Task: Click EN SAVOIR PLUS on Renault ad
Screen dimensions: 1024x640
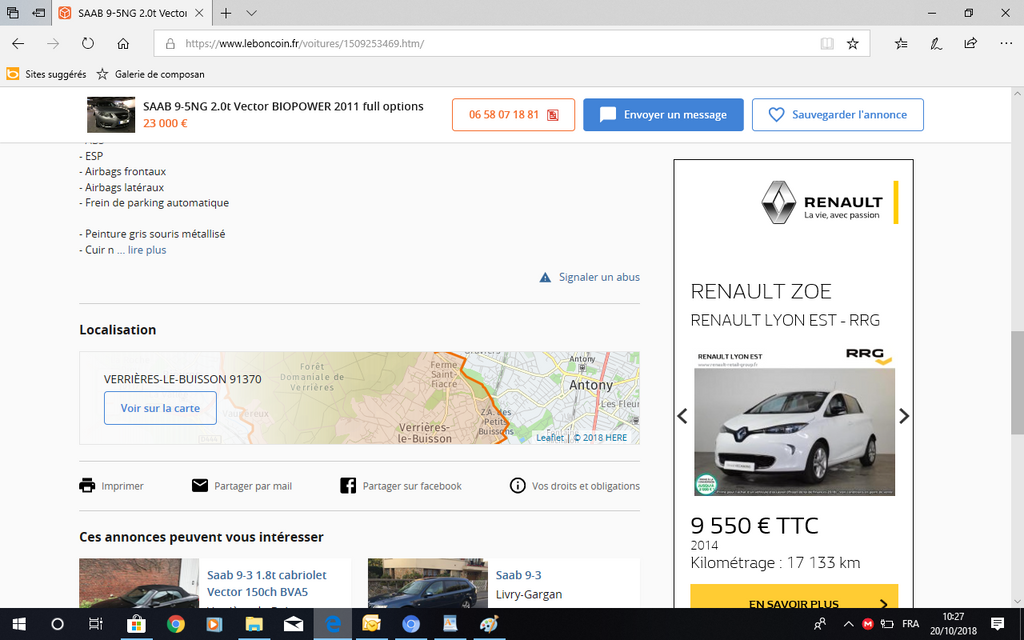Action: pyautogui.click(x=794, y=597)
